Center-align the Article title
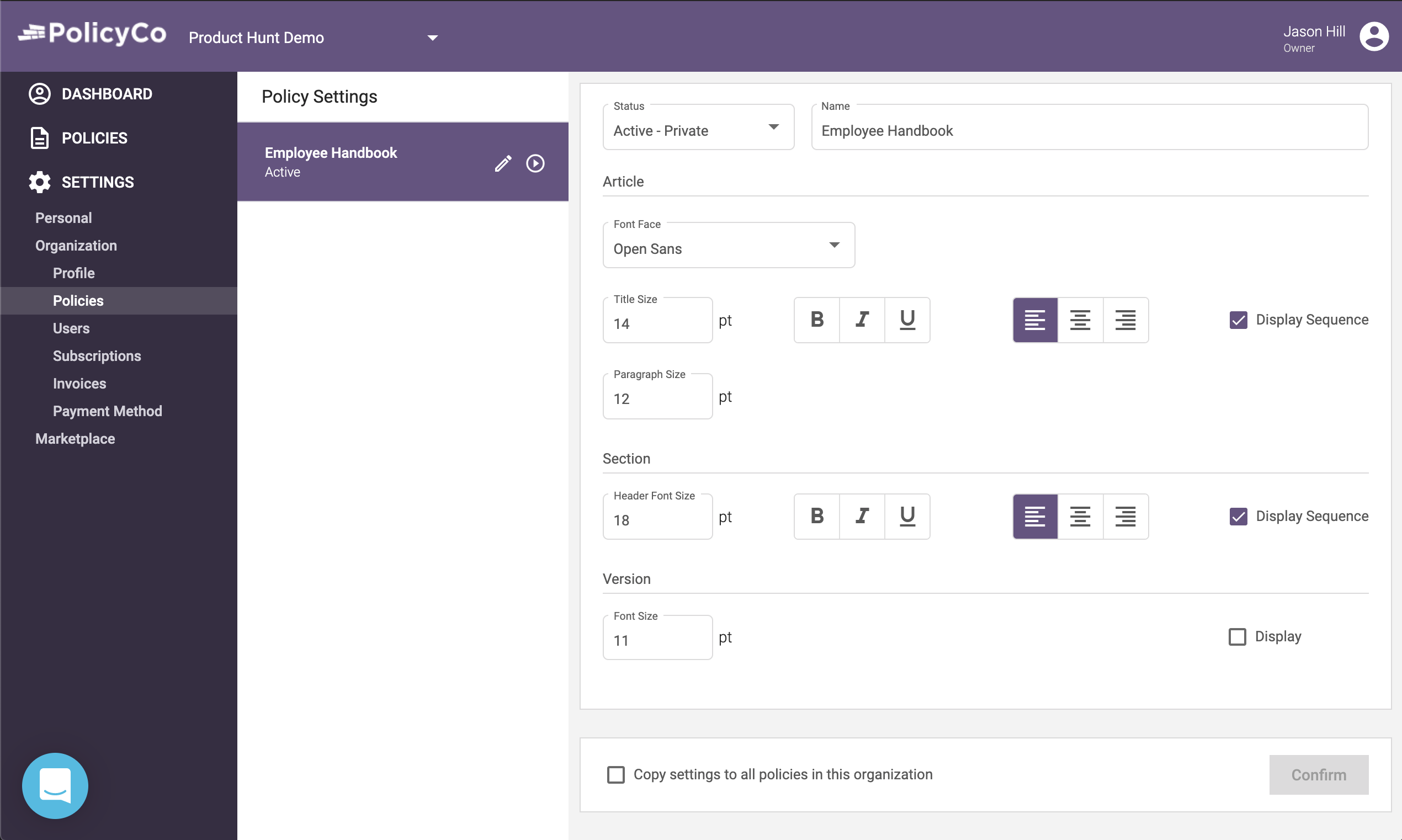1402x840 pixels. [1080, 320]
